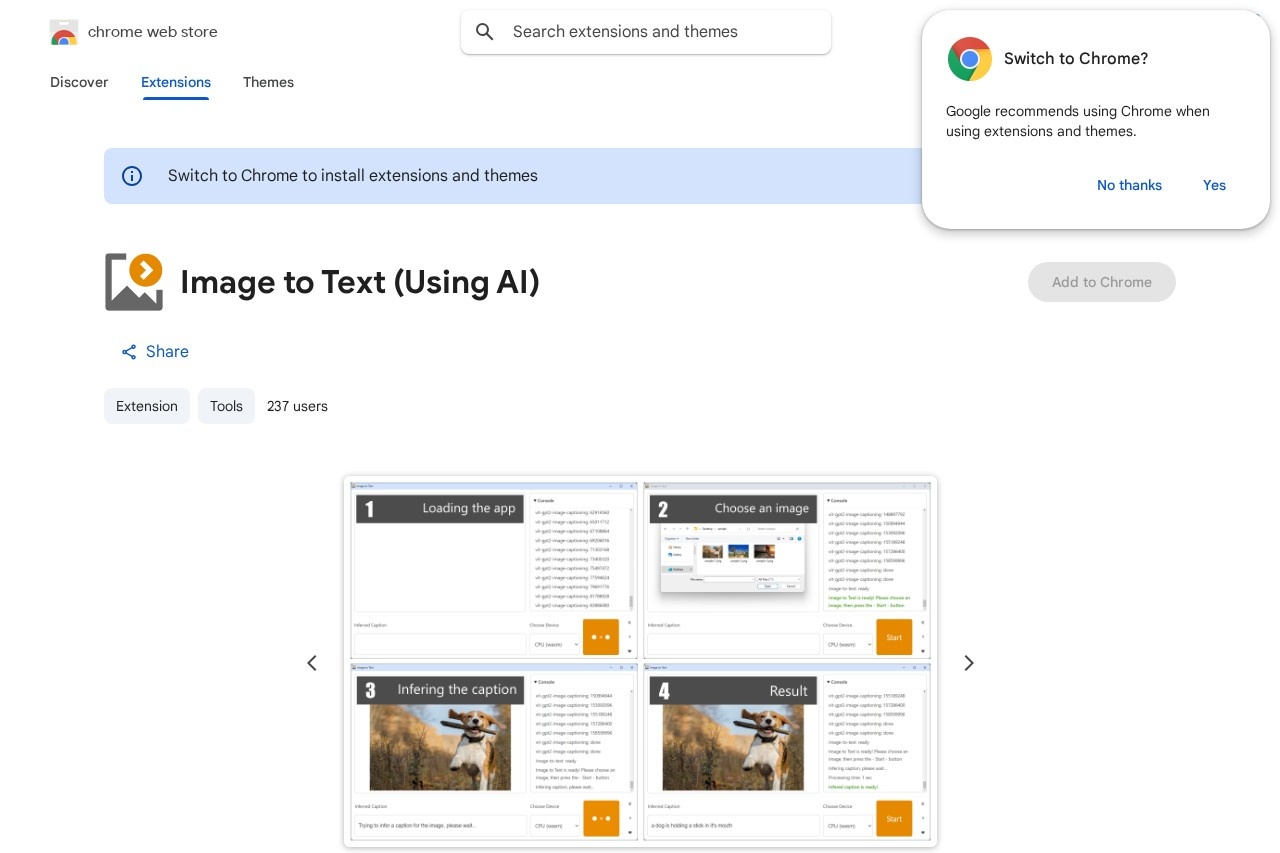Select the Extensions tab

point(176,82)
